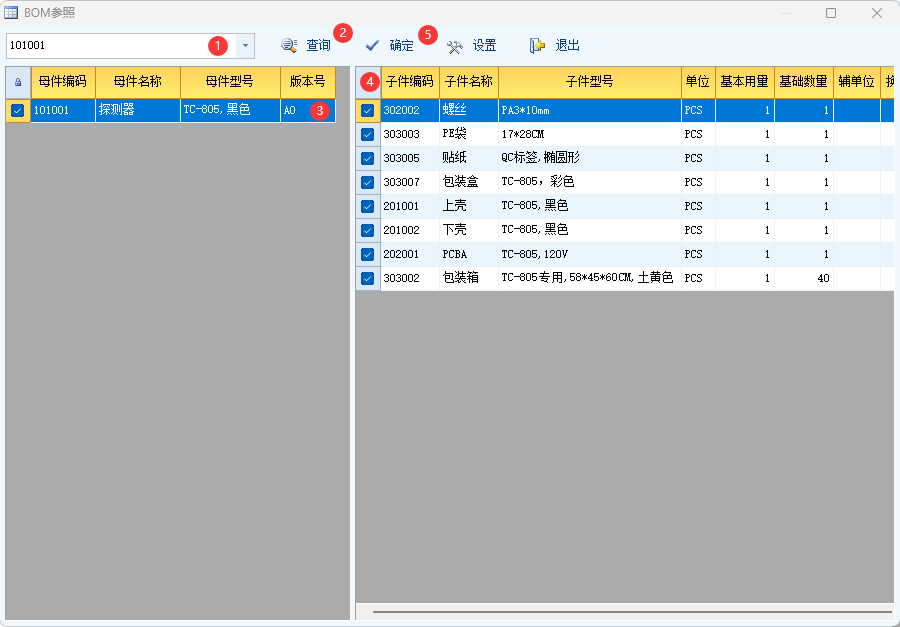Click the 子件型号 column header

pyautogui.click(x=589, y=82)
